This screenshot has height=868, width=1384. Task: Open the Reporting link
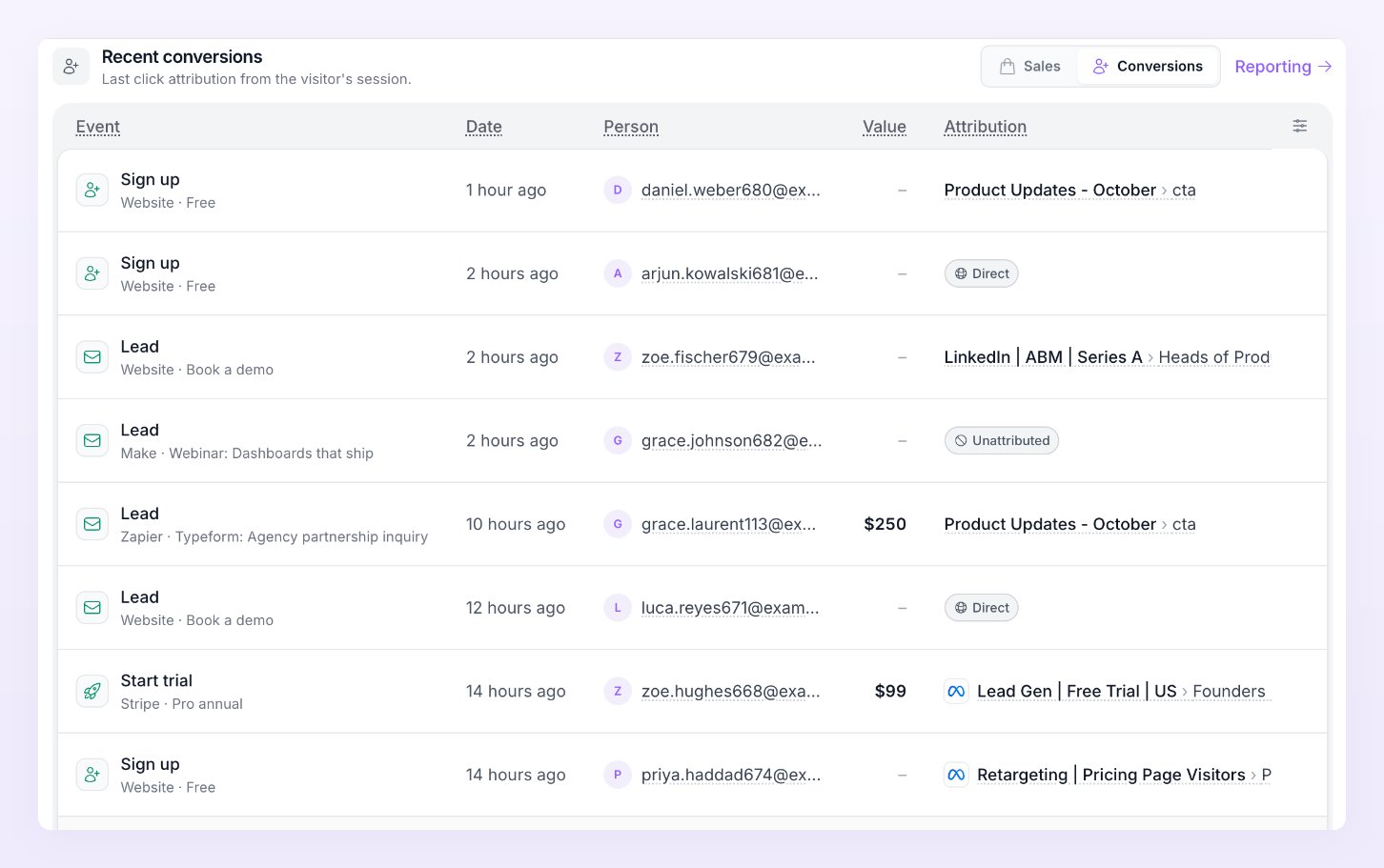(1283, 67)
